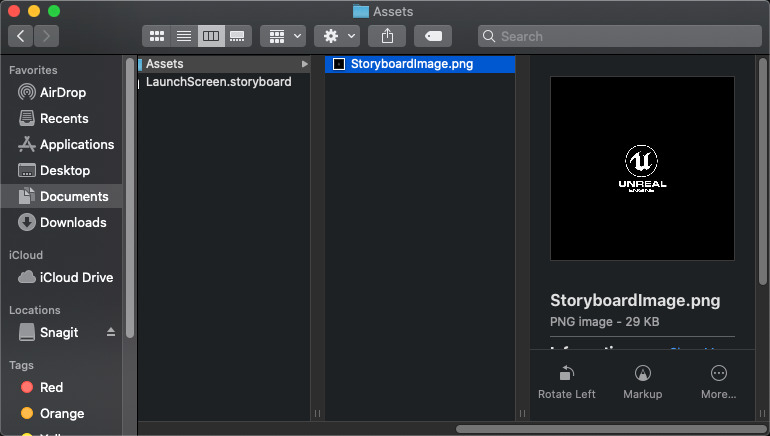Open Applications in the sidebar
This screenshot has height=436, width=770.
(x=61, y=144)
